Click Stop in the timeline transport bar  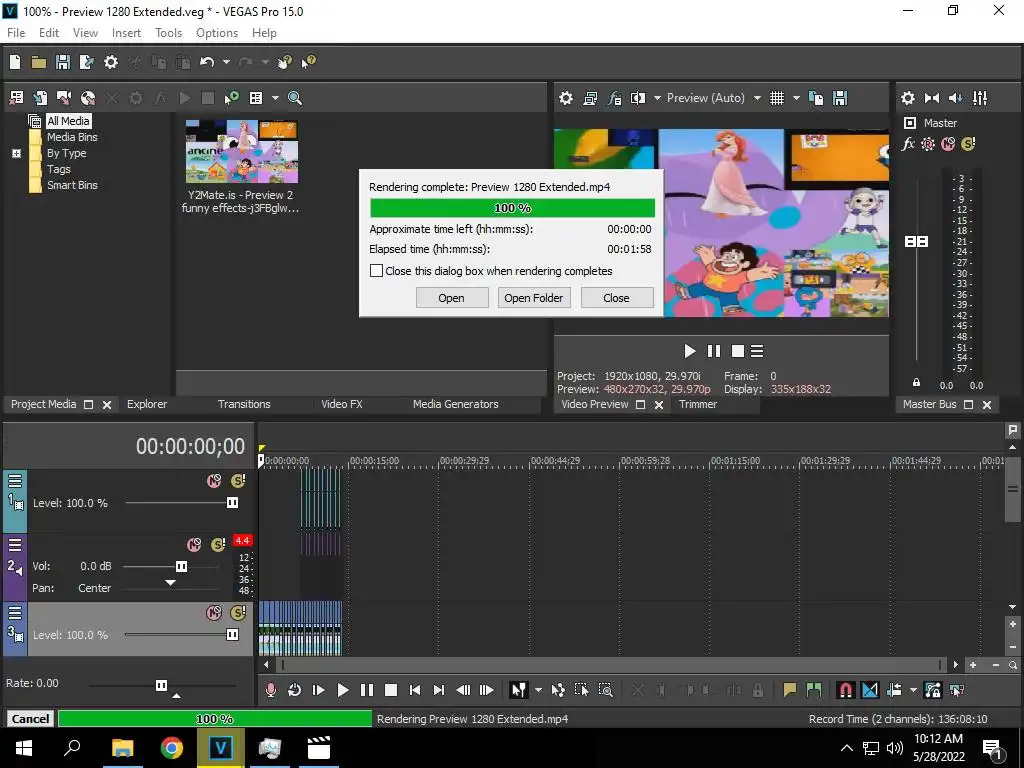pos(391,690)
